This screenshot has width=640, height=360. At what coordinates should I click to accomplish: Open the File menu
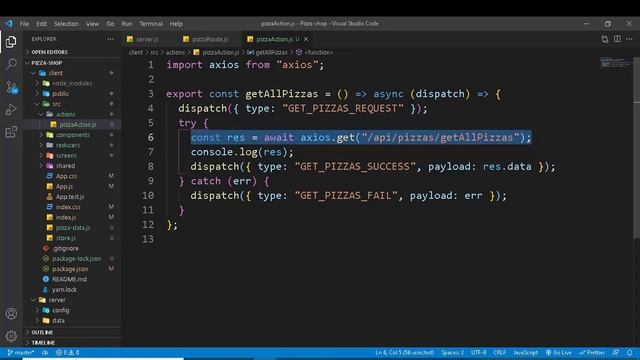click(x=24, y=24)
